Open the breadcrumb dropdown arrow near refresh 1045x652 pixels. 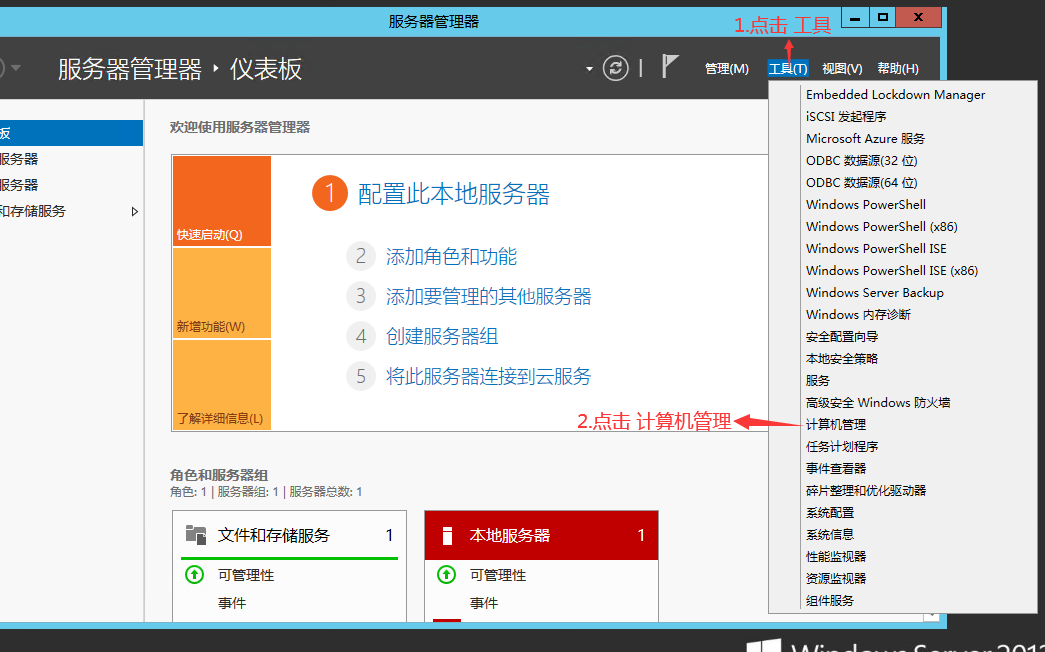589,69
